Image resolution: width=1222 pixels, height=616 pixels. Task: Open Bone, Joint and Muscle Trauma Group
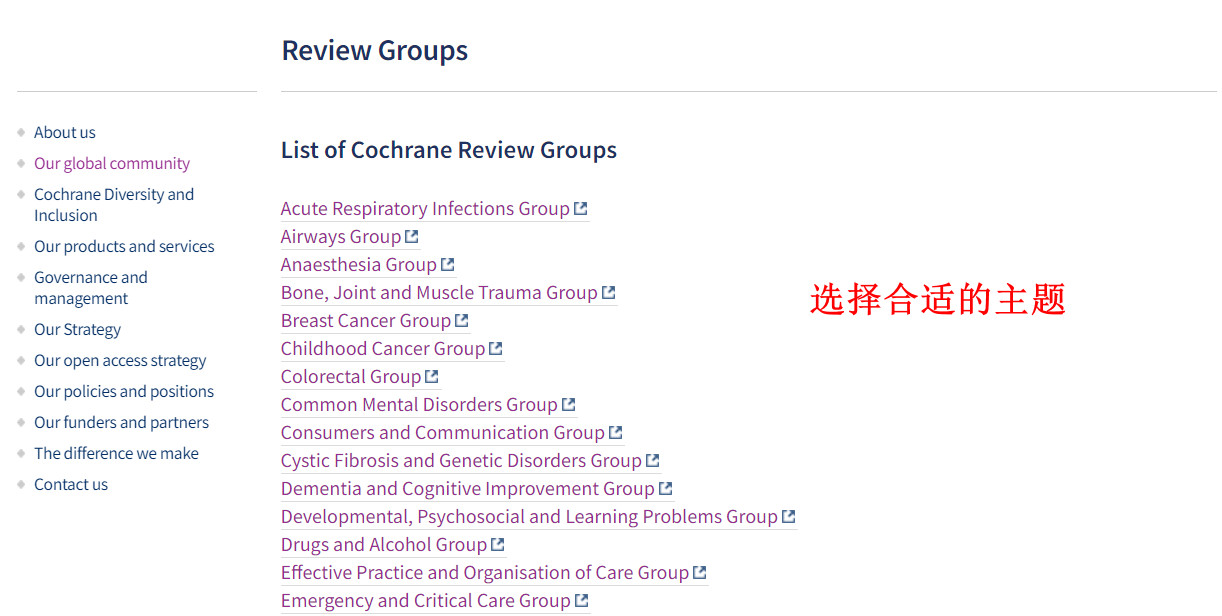point(439,293)
